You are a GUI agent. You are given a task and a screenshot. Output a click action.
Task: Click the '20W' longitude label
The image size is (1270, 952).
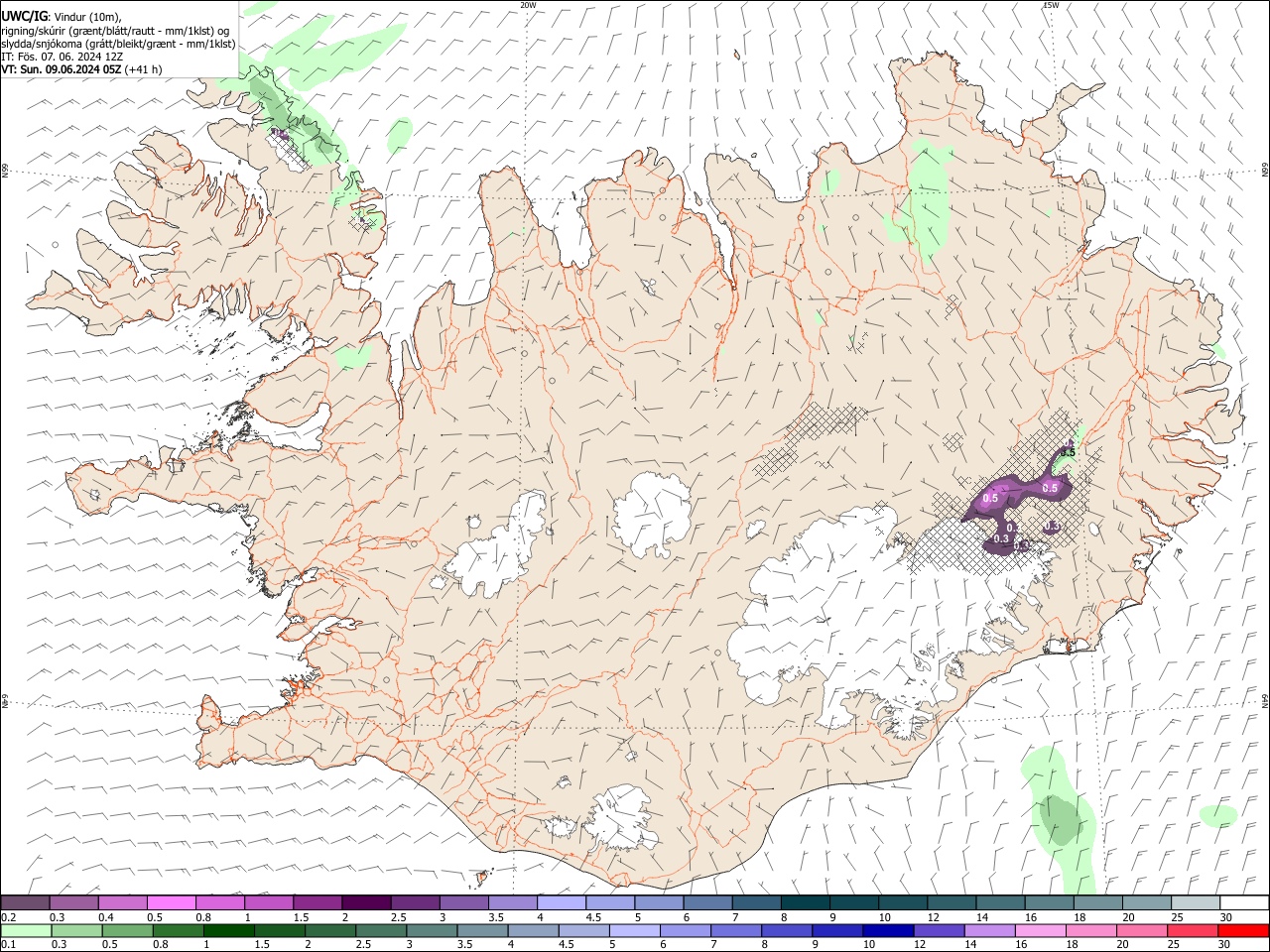tap(528, 5)
